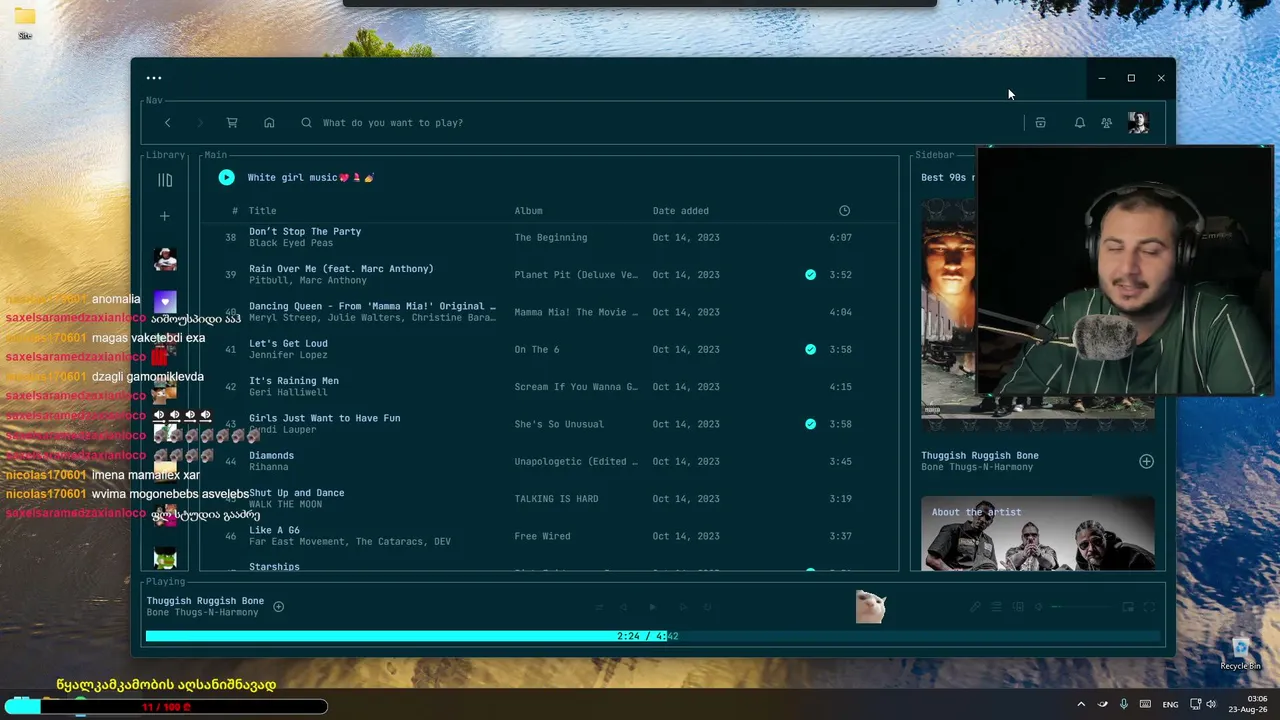This screenshot has height=720, width=1280.
Task: Select track 'Diamonds'
Action: 271,456
